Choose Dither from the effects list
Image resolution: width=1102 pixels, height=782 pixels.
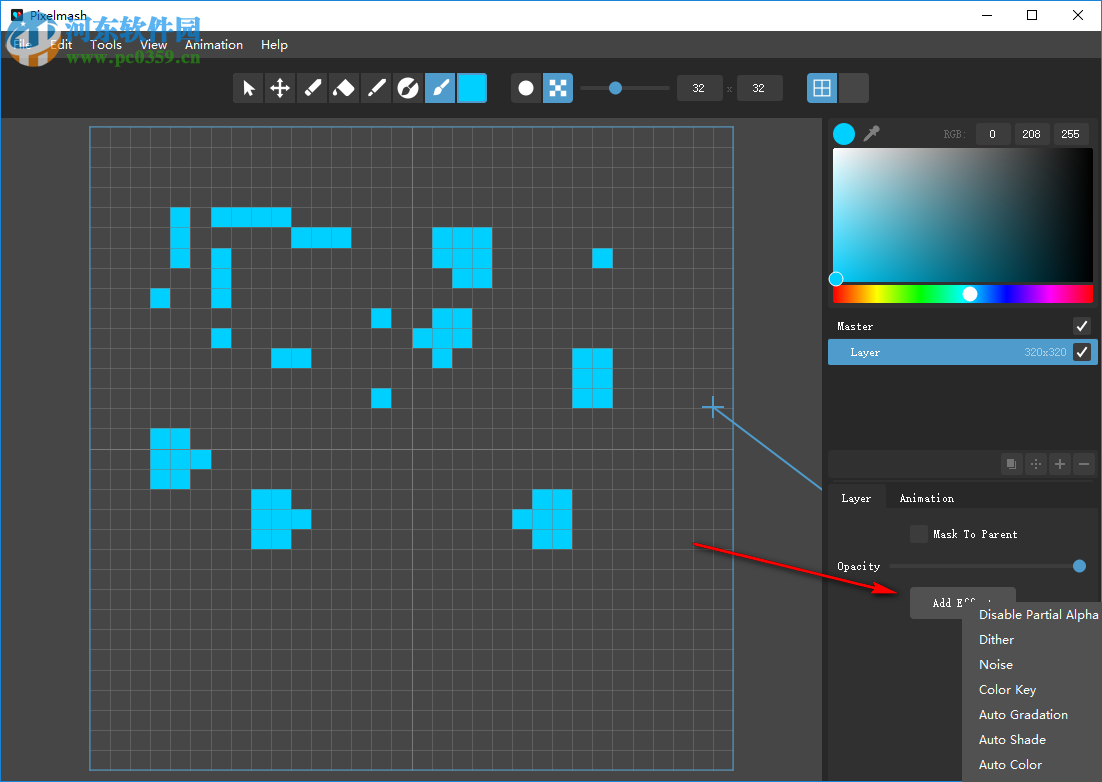pyautogui.click(x=996, y=640)
